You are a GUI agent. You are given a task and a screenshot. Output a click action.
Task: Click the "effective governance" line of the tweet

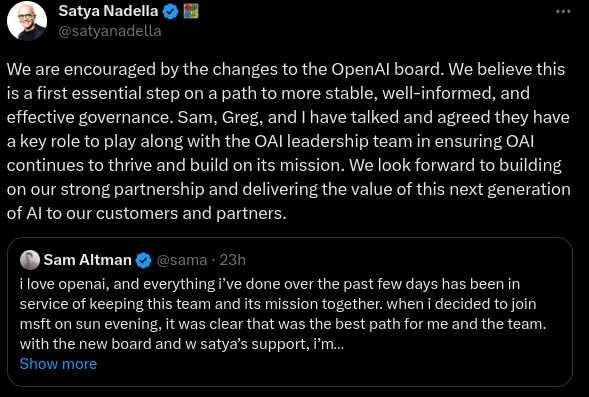288,118
